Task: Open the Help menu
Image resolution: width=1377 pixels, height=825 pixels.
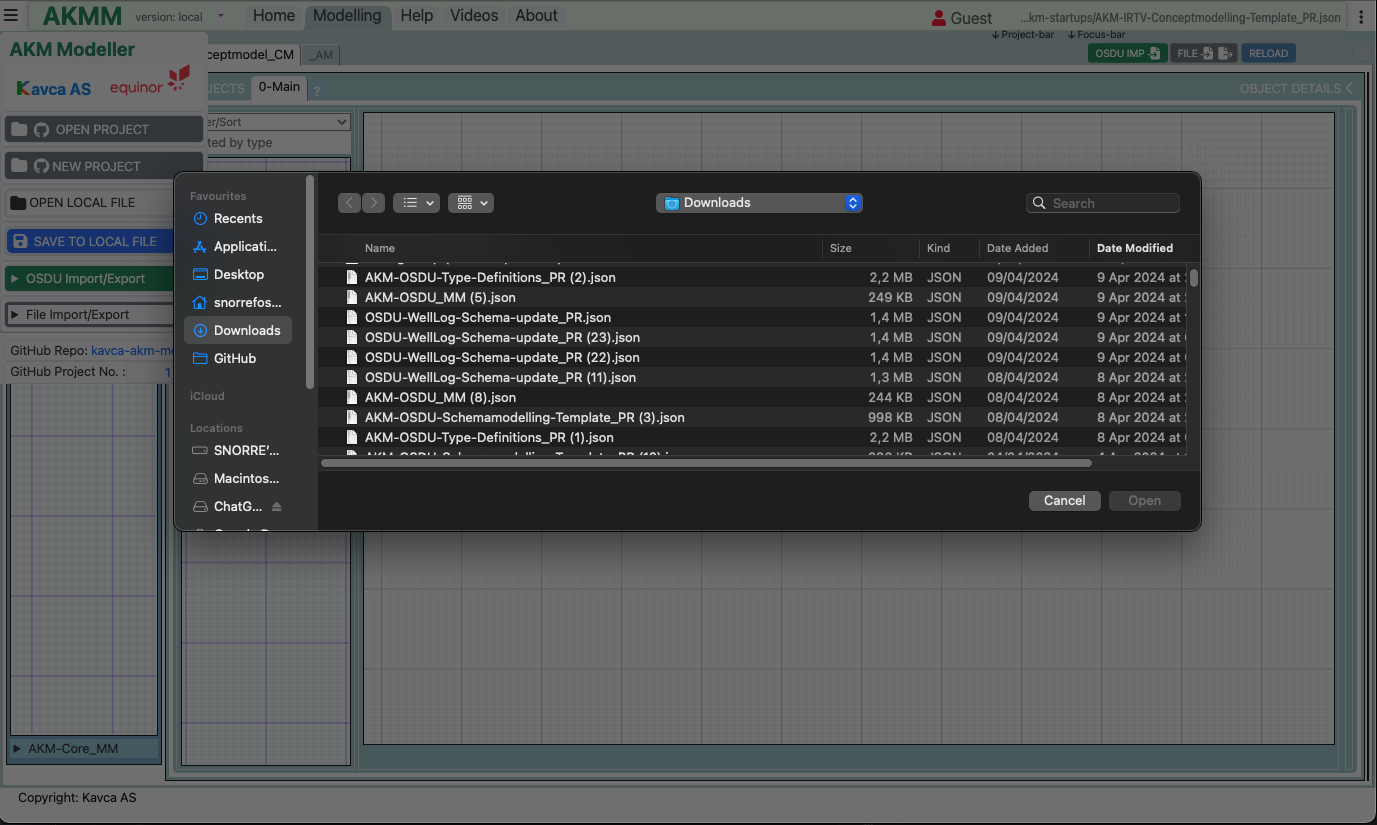Action: (x=417, y=16)
